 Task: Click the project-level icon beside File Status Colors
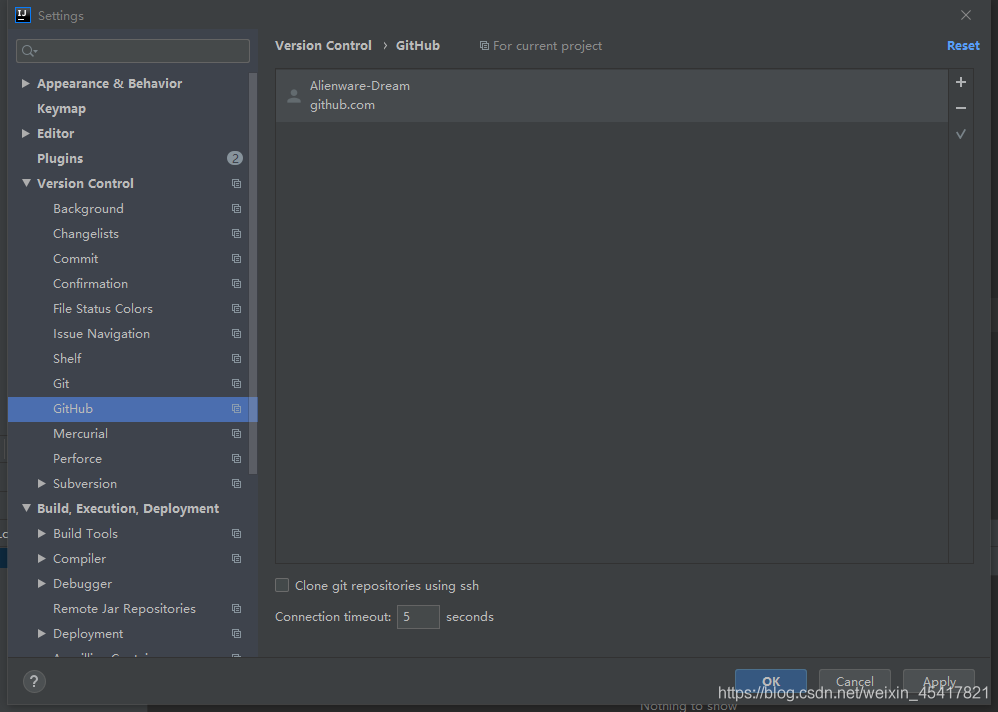pos(236,309)
